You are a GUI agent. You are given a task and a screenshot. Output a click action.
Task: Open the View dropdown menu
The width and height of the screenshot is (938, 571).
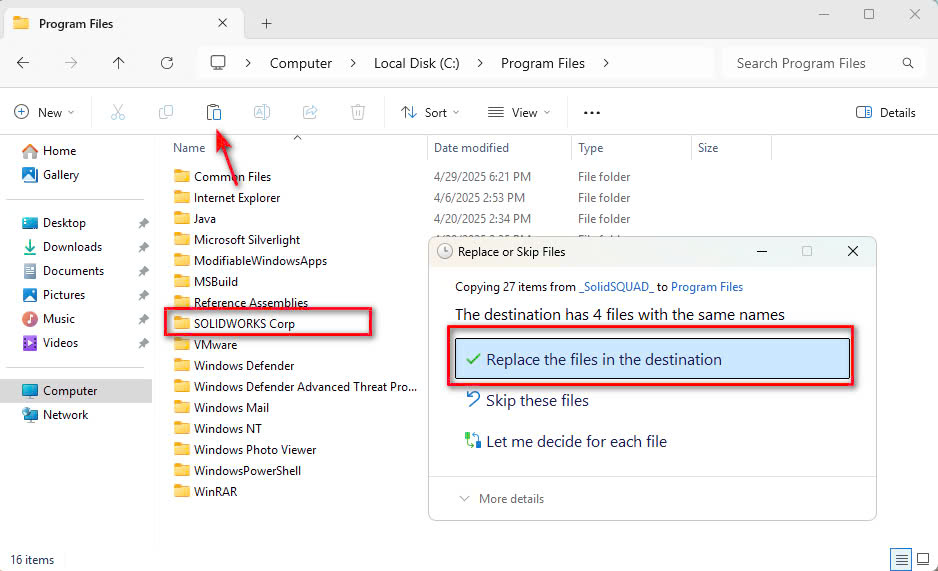(x=519, y=112)
